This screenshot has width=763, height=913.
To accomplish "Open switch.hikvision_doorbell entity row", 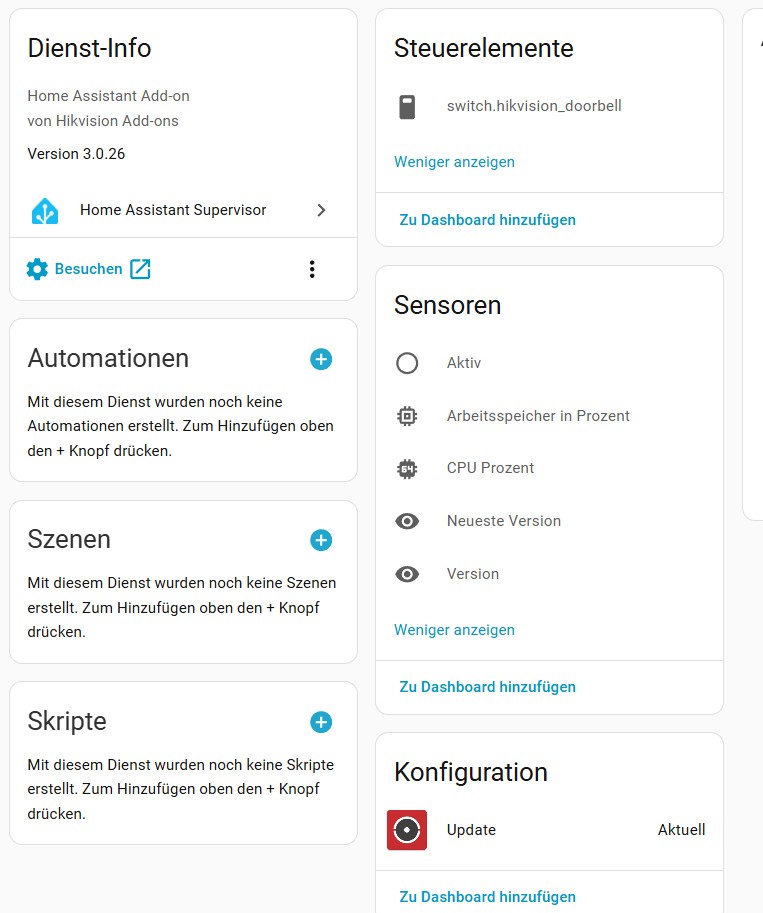I will [x=534, y=106].
